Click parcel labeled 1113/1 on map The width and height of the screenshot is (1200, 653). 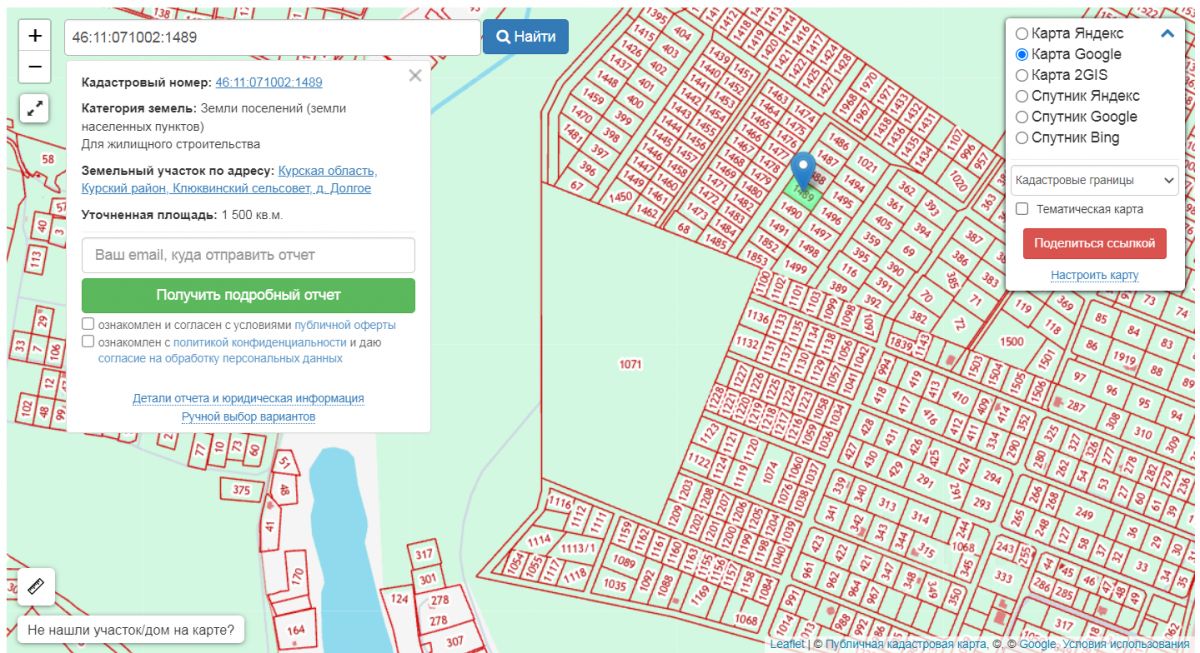point(578,548)
